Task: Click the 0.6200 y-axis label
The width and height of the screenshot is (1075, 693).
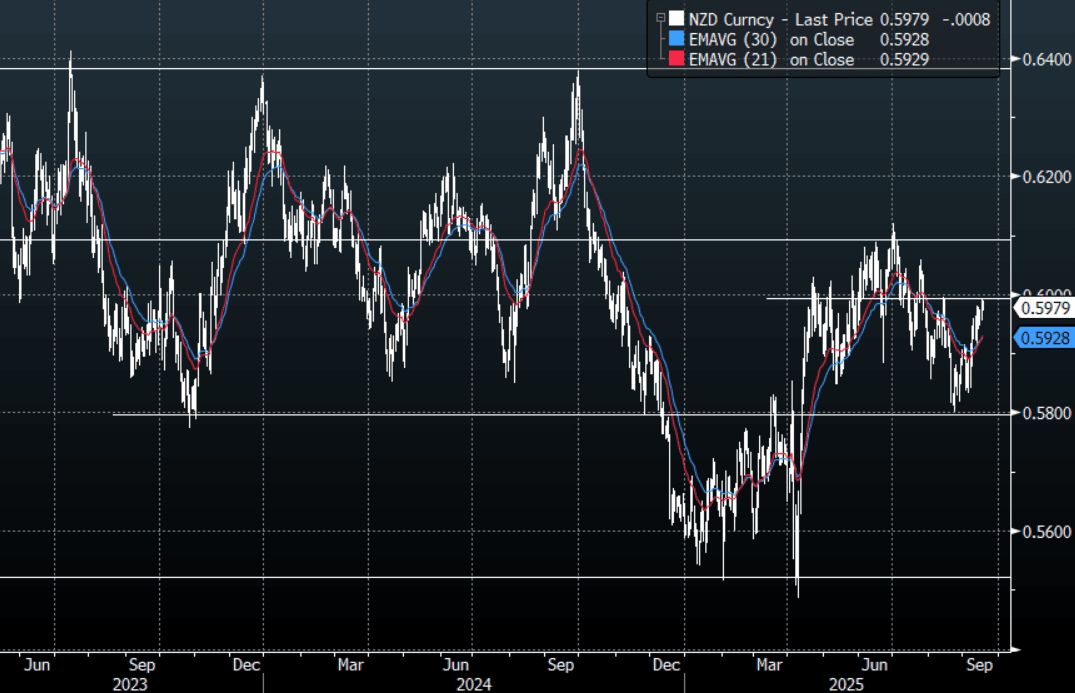Action: tap(1042, 177)
